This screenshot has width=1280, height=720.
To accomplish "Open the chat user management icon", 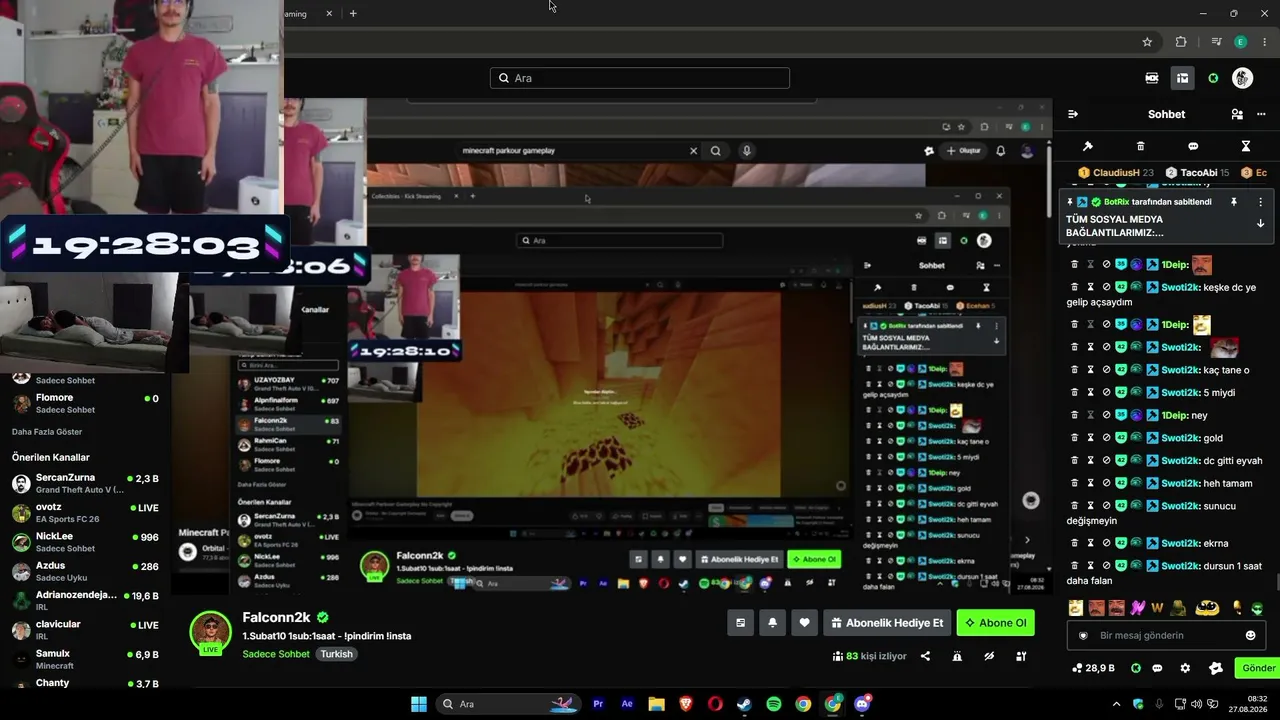I will [x=1237, y=114].
